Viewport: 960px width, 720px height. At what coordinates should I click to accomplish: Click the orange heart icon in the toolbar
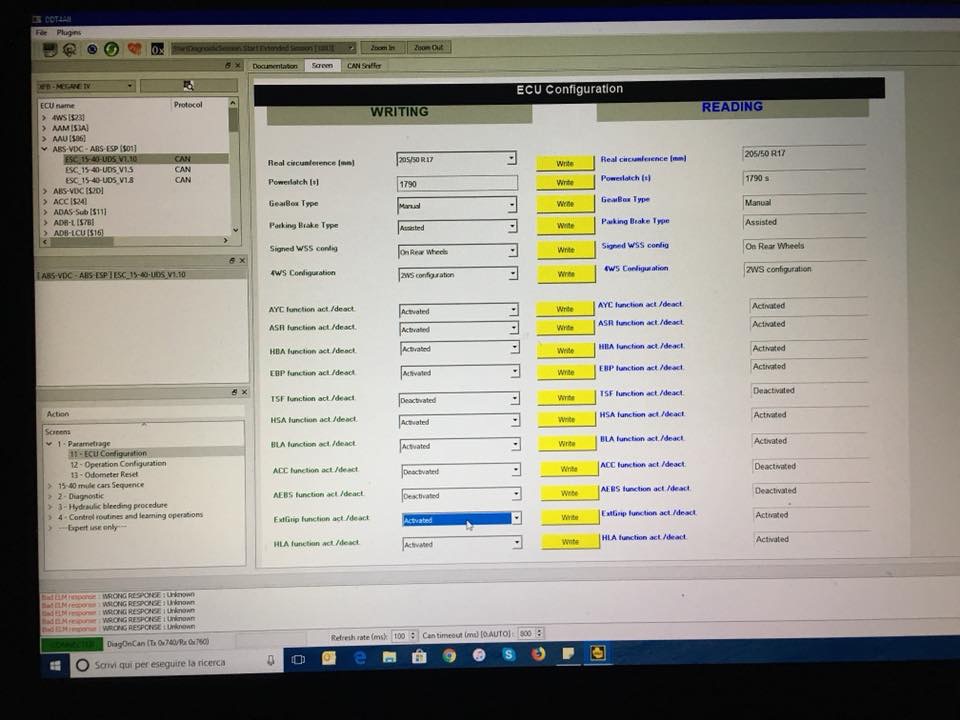[135, 48]
